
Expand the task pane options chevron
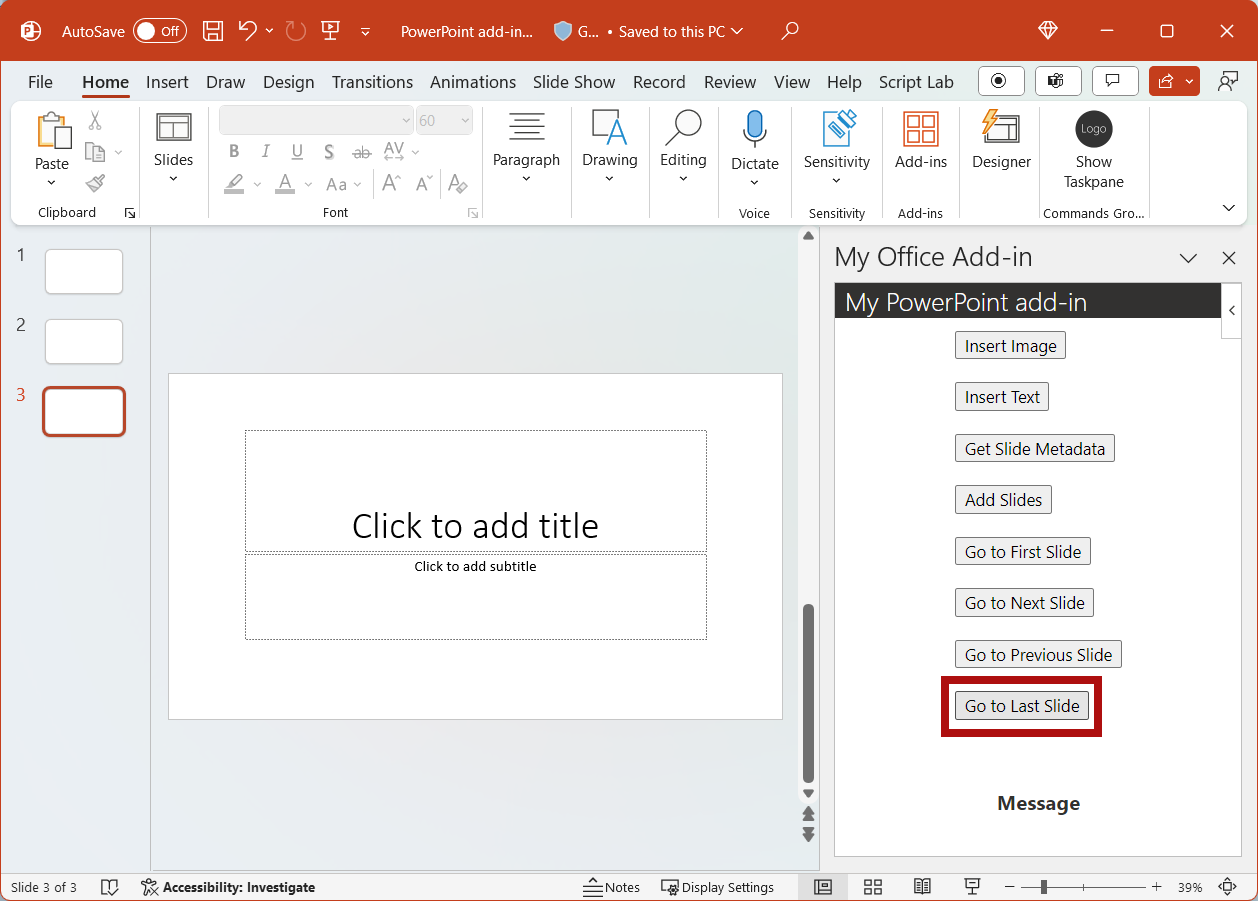1188,258
